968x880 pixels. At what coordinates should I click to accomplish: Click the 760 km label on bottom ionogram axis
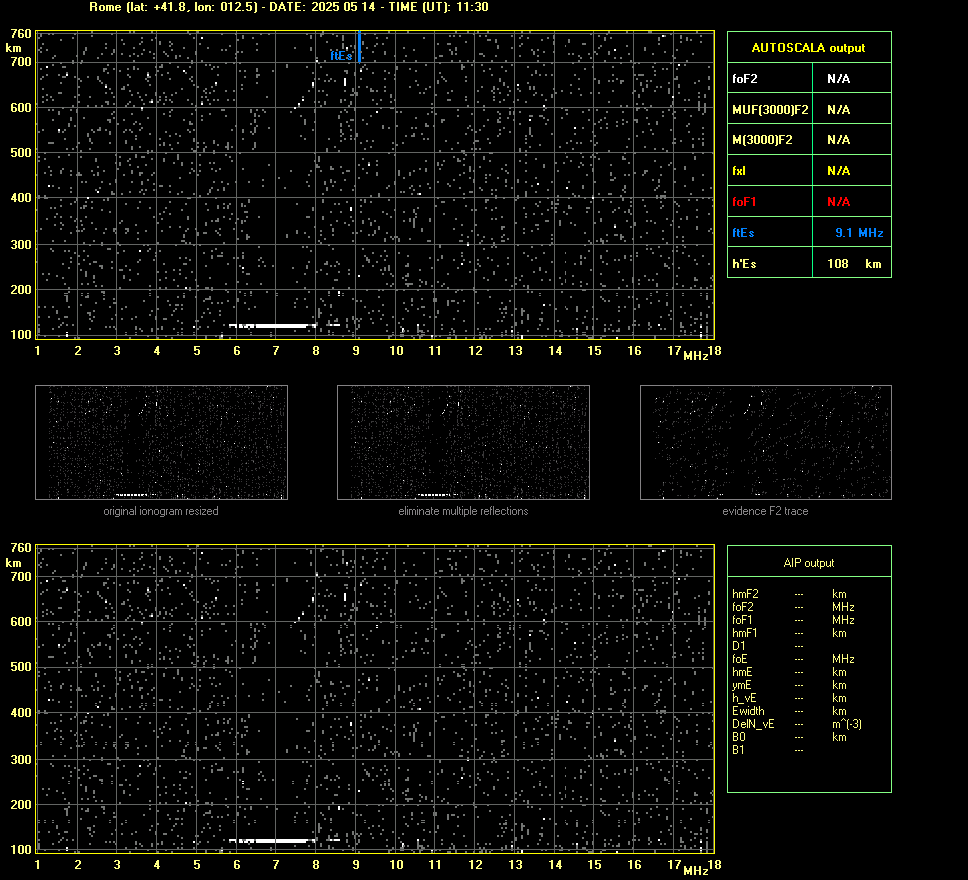(x=21, y=548)
